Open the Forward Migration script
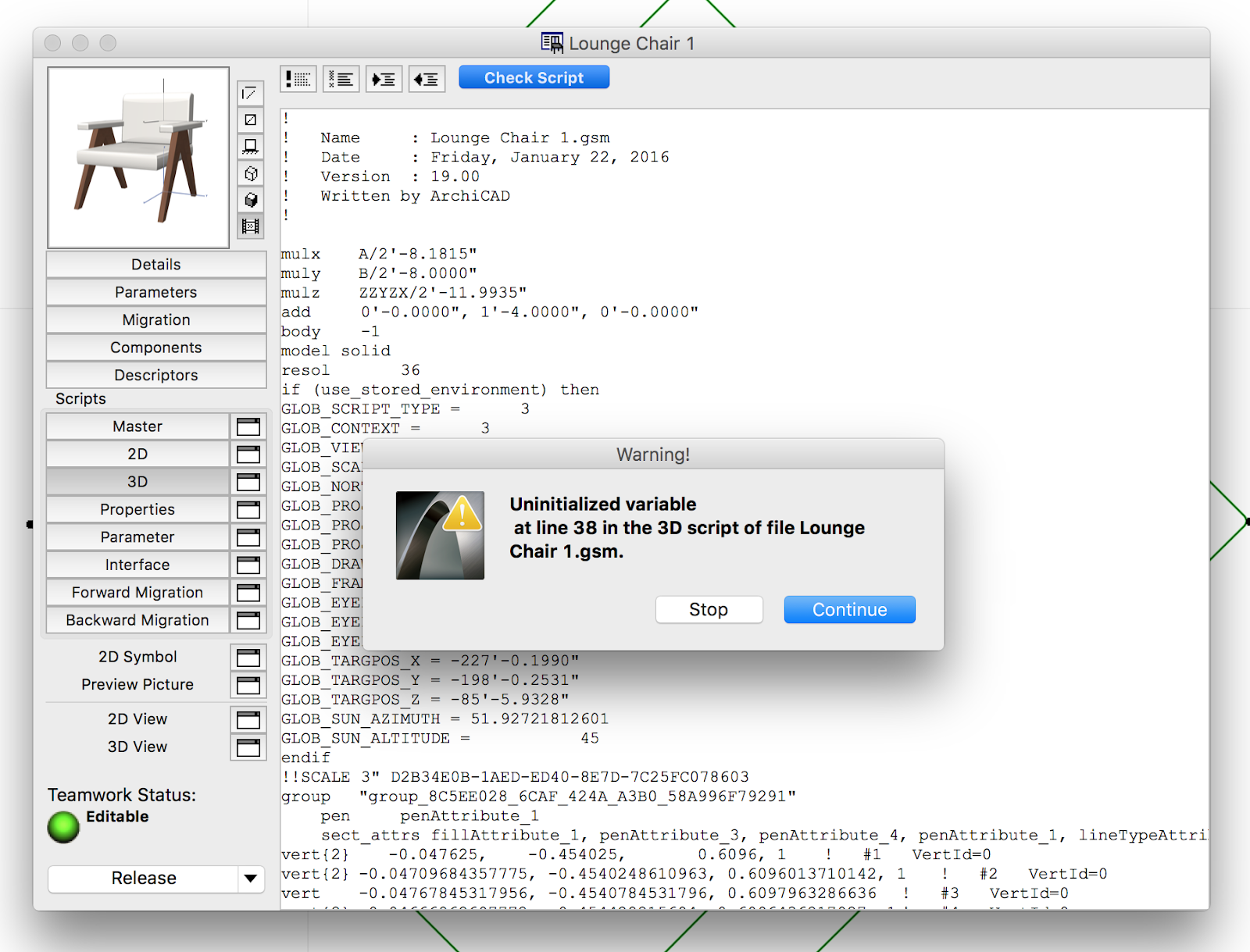1250x952 pixels. point(137,593)
